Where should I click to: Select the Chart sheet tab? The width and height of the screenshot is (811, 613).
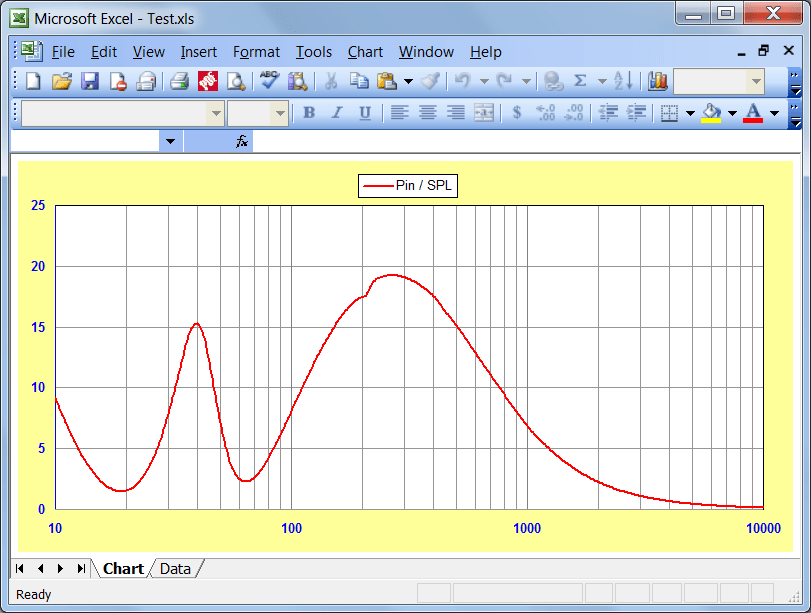pyautogui.click(x=123, y=569)
